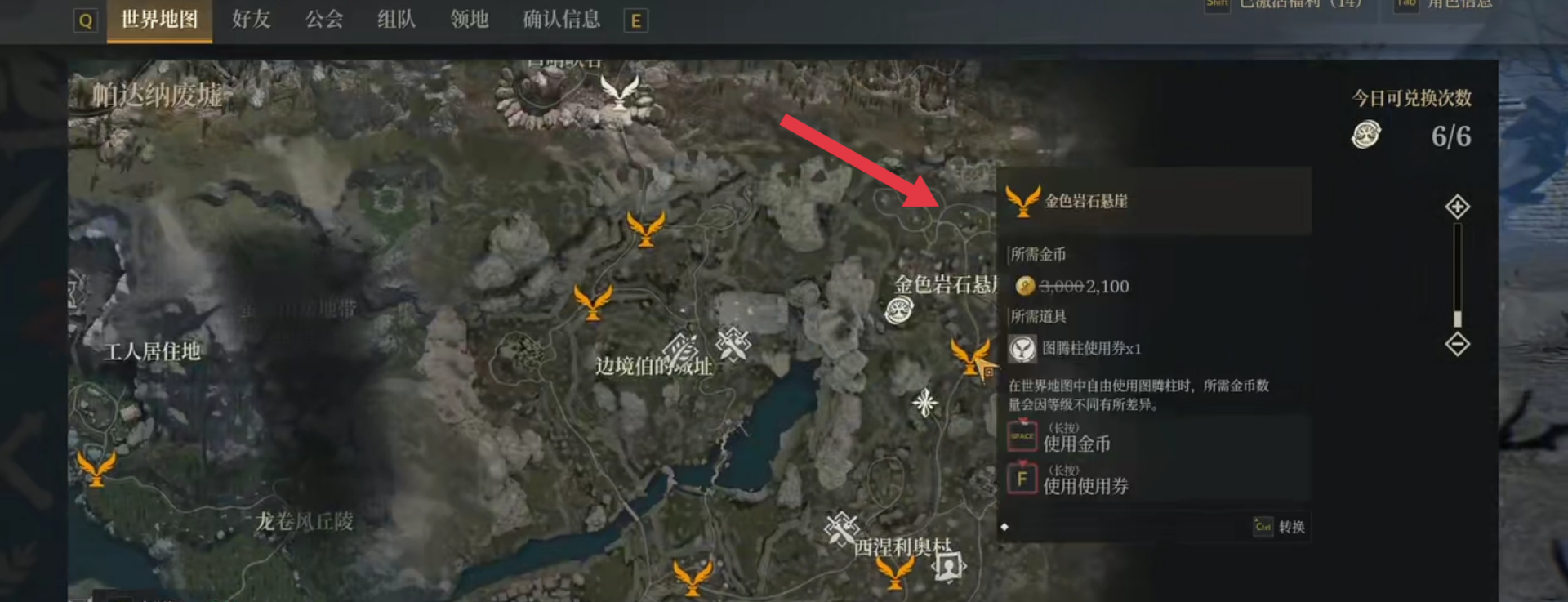The height and width of the screenshot is (602, 1568).
Task: Open the 公会 tab
Action: tap(324, 20)
